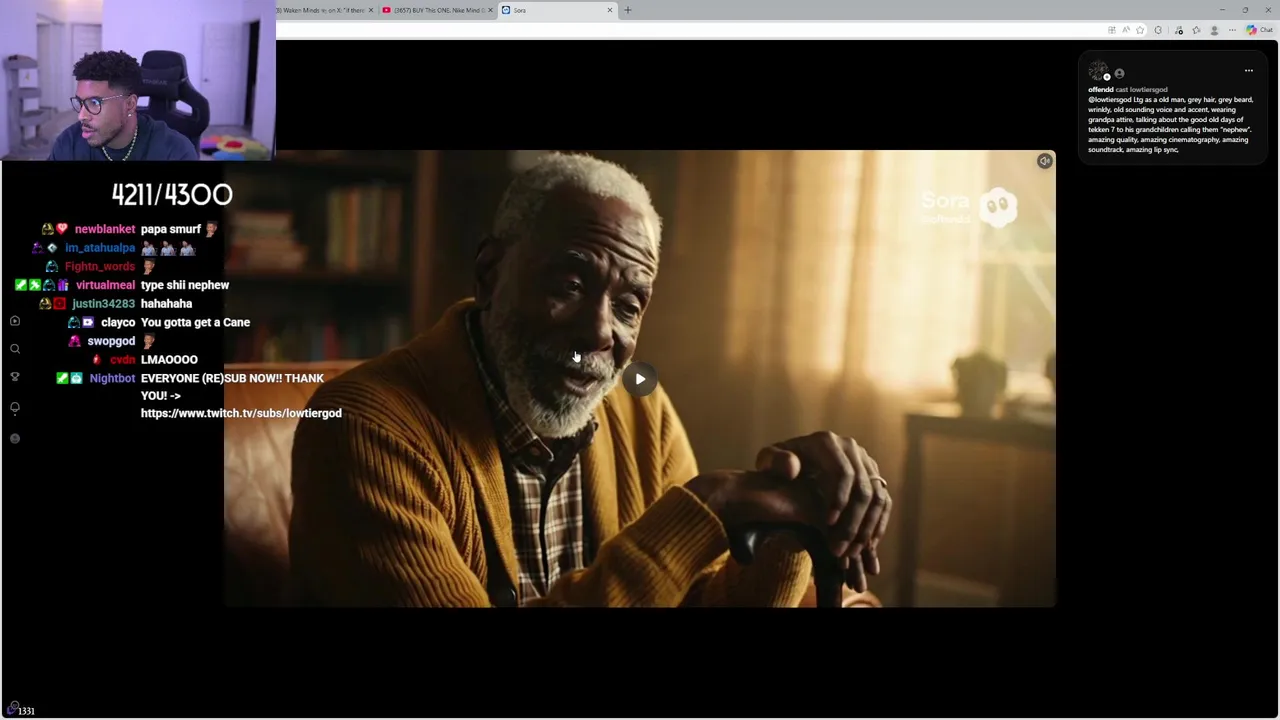Minimize the browser window
Viewport: 1280px width, 720px height.
tap(1222, 10)
